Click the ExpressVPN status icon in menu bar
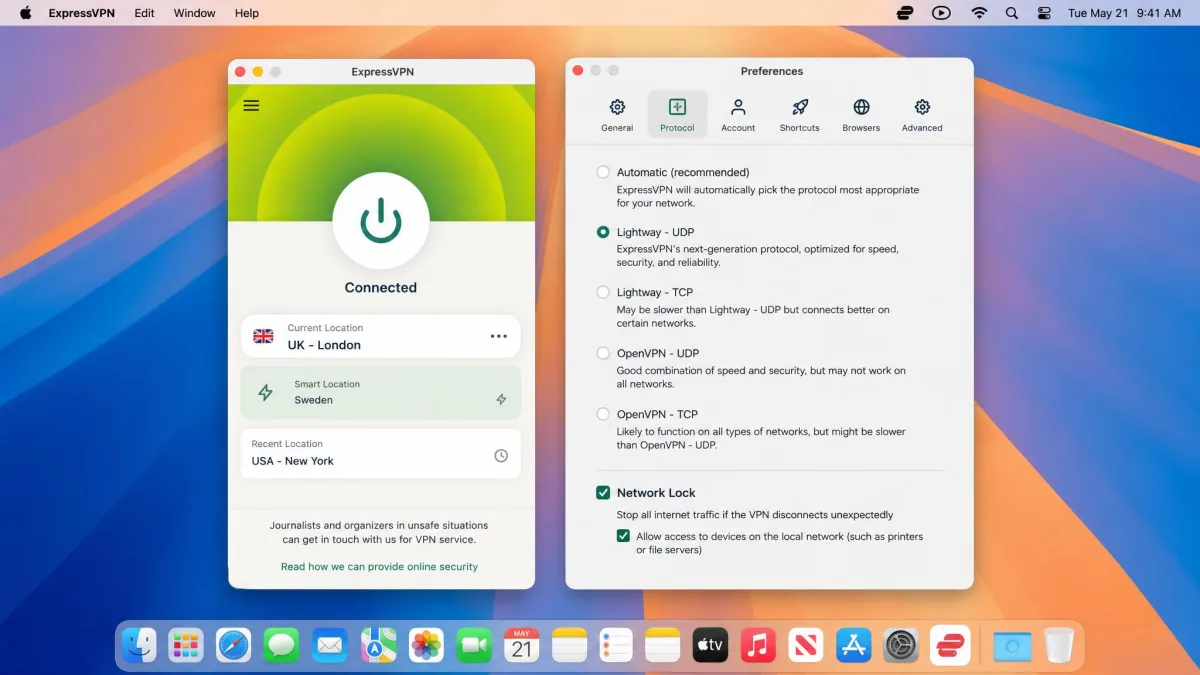Viewport: 1200px width, 675px height. pyautogui.click(x=906, y=13)
